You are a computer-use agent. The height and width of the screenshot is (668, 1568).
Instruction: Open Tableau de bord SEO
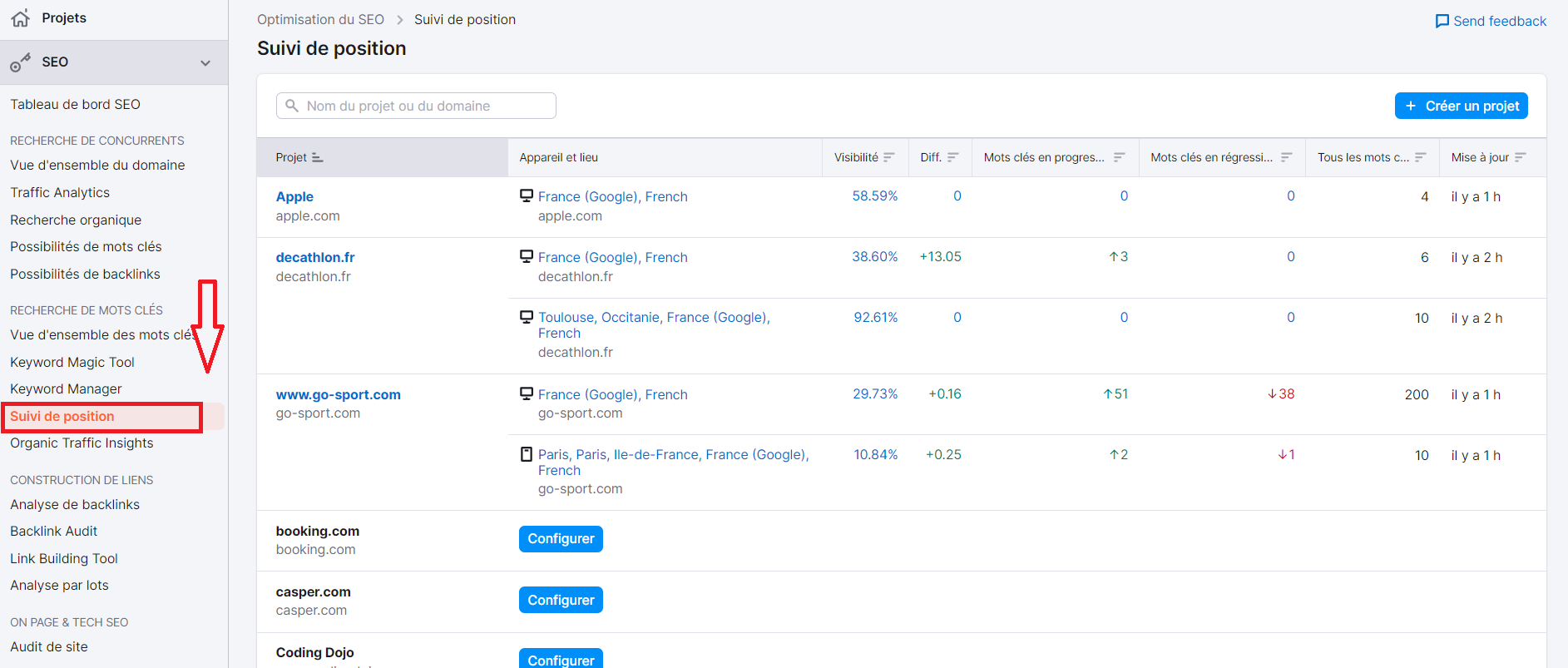(x=75, y=104)
